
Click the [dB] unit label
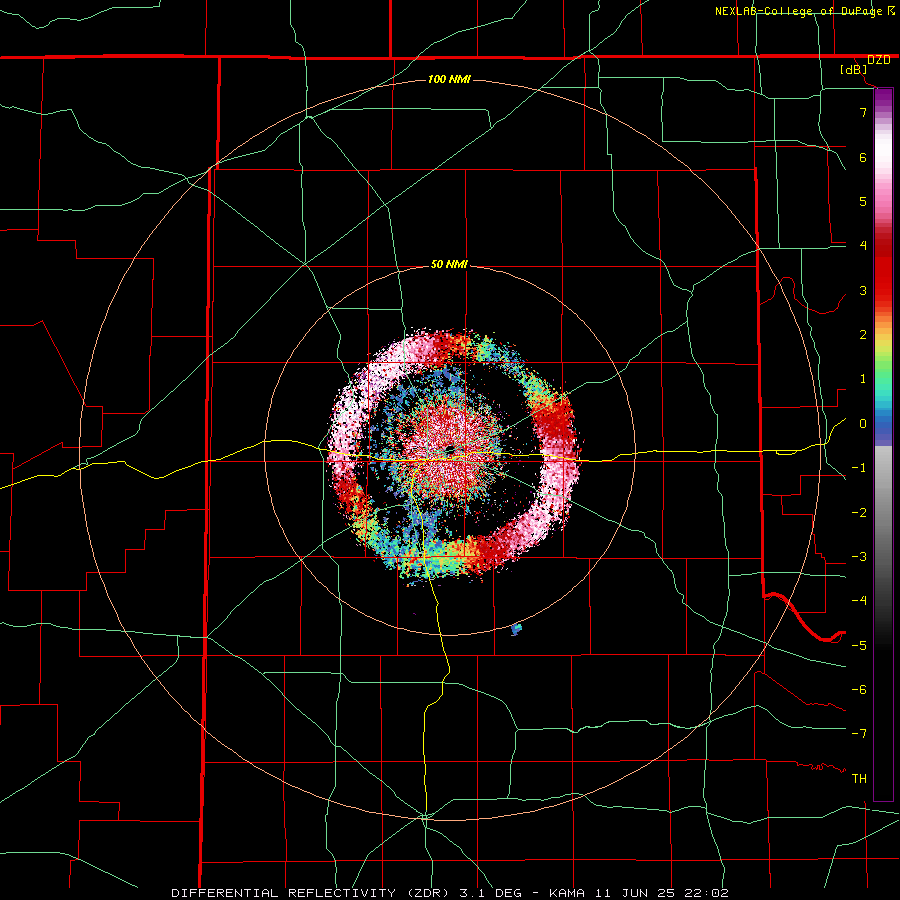point(854,70)
